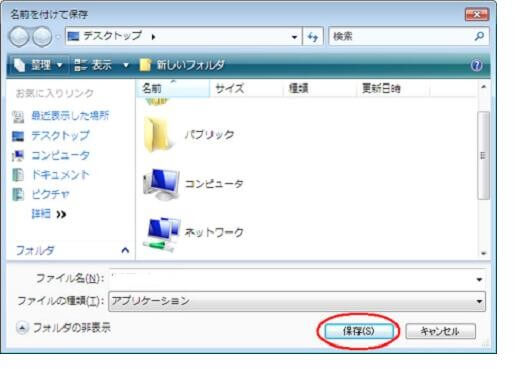Create 新しいフォルダ from toolbar
521x369 pixels.
point(182,65)
